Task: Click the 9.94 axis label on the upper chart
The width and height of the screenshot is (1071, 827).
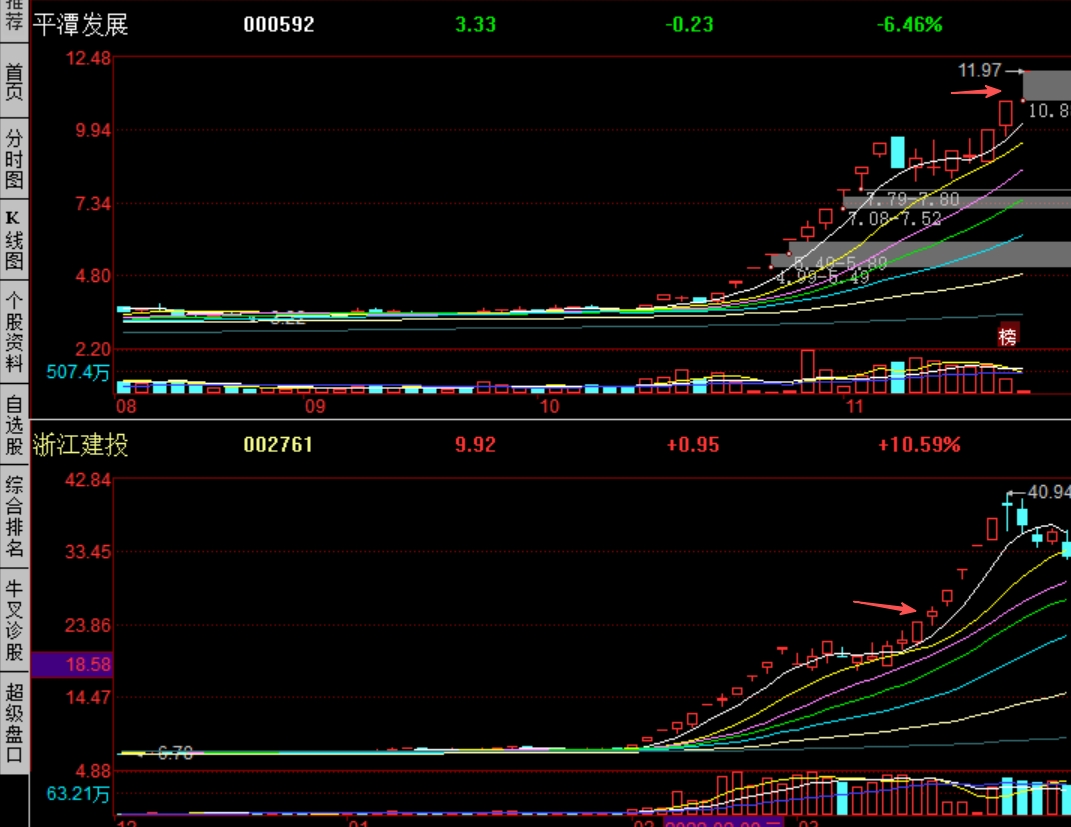Action: pos(94,130)
